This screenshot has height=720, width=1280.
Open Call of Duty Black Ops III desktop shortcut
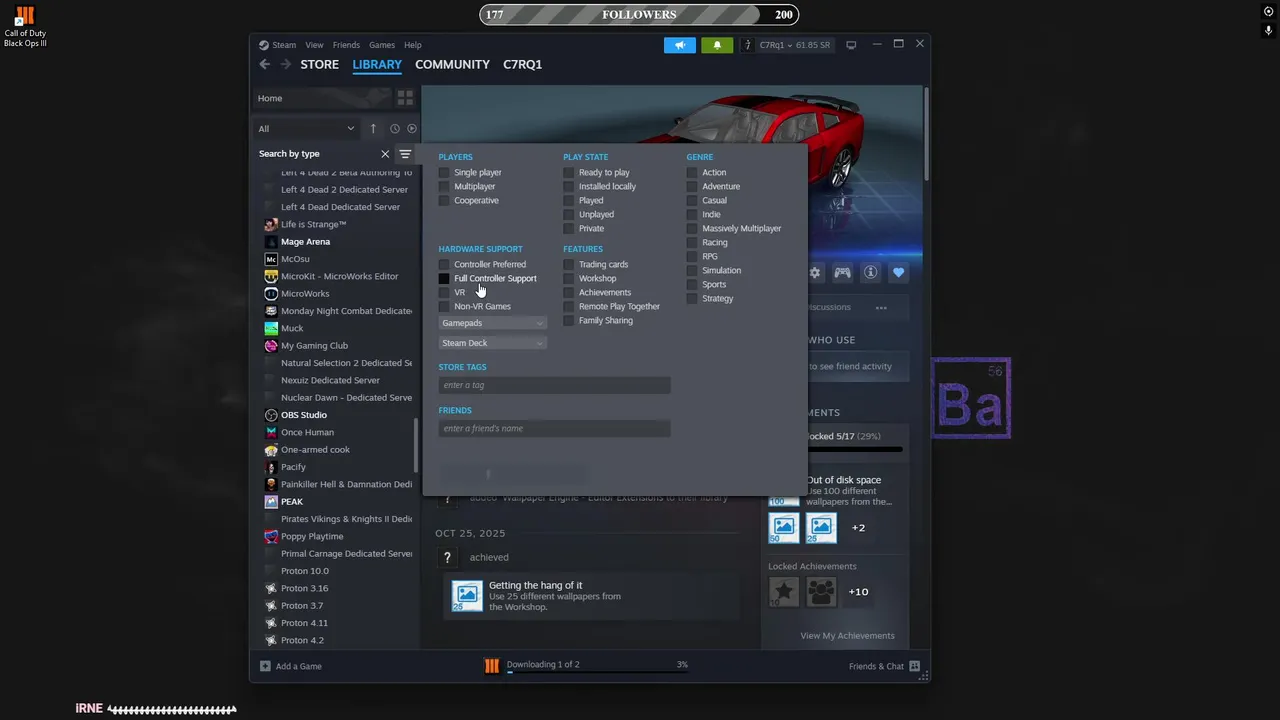tap(25, 27)
